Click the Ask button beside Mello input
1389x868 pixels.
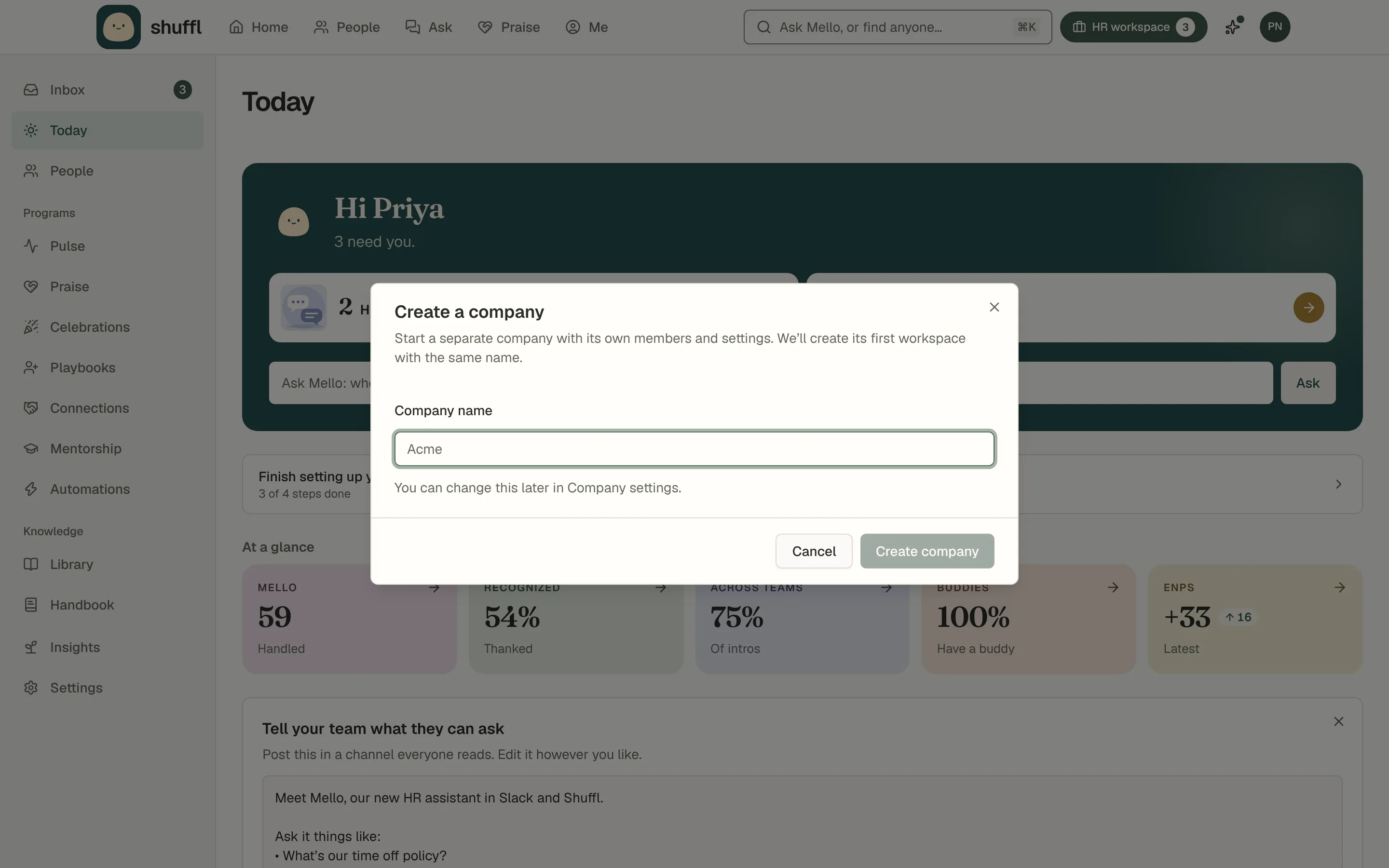(x=1307, y=383)
